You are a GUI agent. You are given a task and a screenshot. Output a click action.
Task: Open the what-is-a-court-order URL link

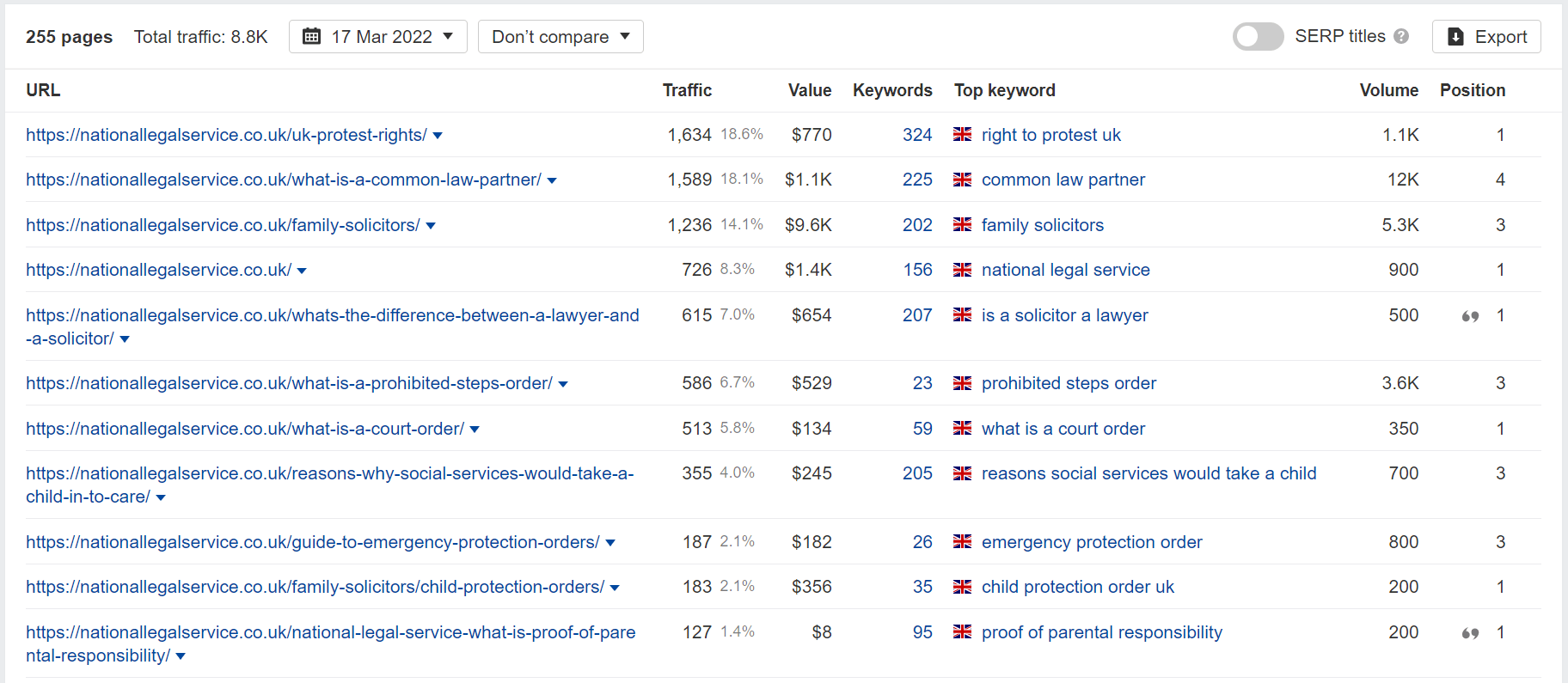[x=245, y=429]
